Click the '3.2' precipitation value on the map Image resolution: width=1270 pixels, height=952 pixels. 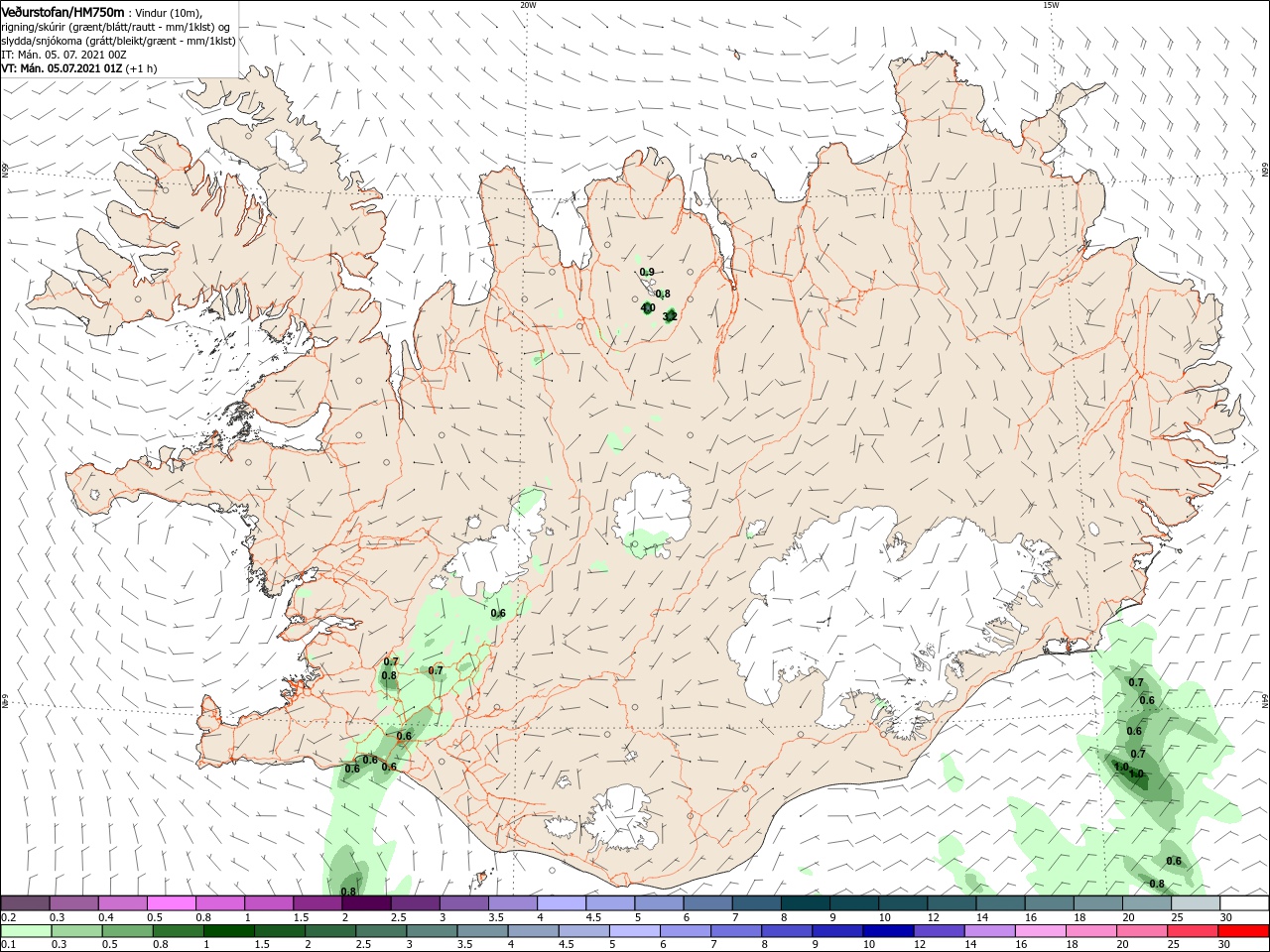[670, 316]
